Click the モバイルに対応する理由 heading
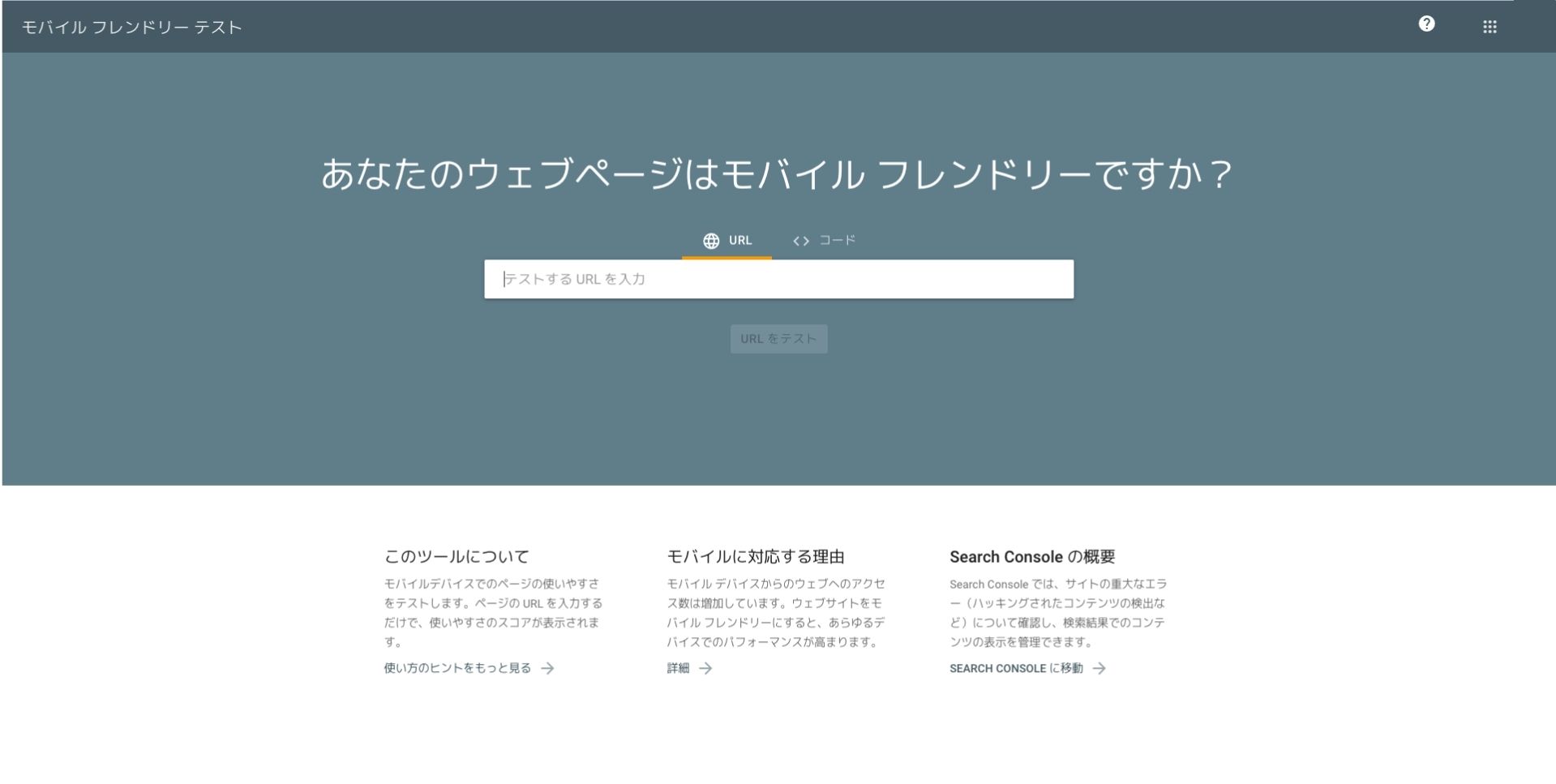 (x=756, y=556)
